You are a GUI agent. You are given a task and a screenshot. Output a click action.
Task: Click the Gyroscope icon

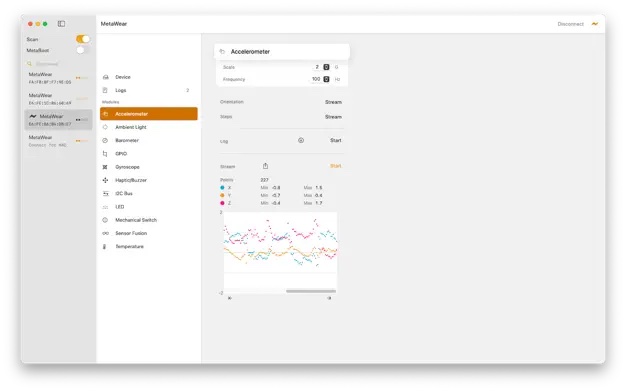click(x=105, y=167)
